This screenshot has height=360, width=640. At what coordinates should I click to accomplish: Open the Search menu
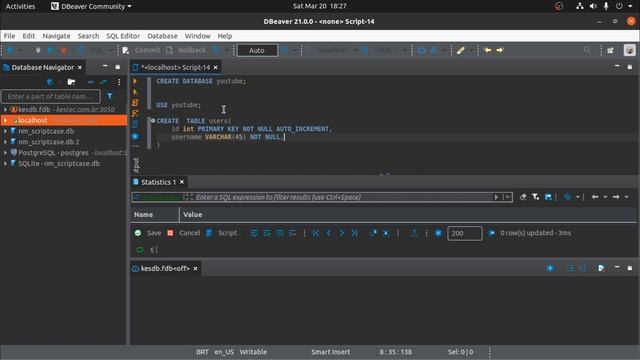(x=88, y=36)
